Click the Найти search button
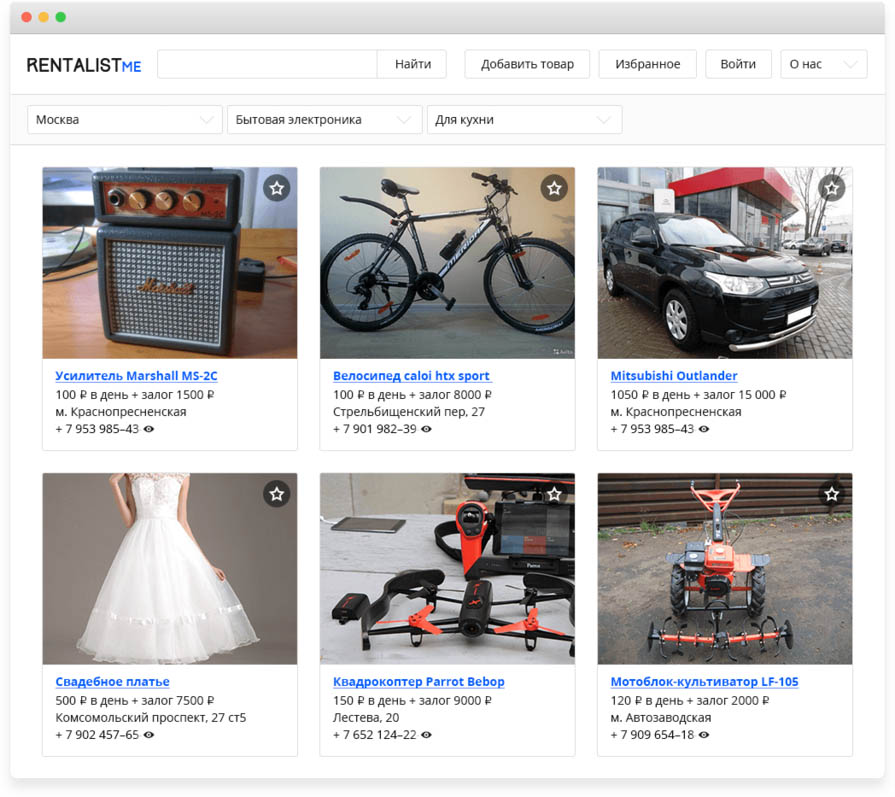 coord(412,64)
